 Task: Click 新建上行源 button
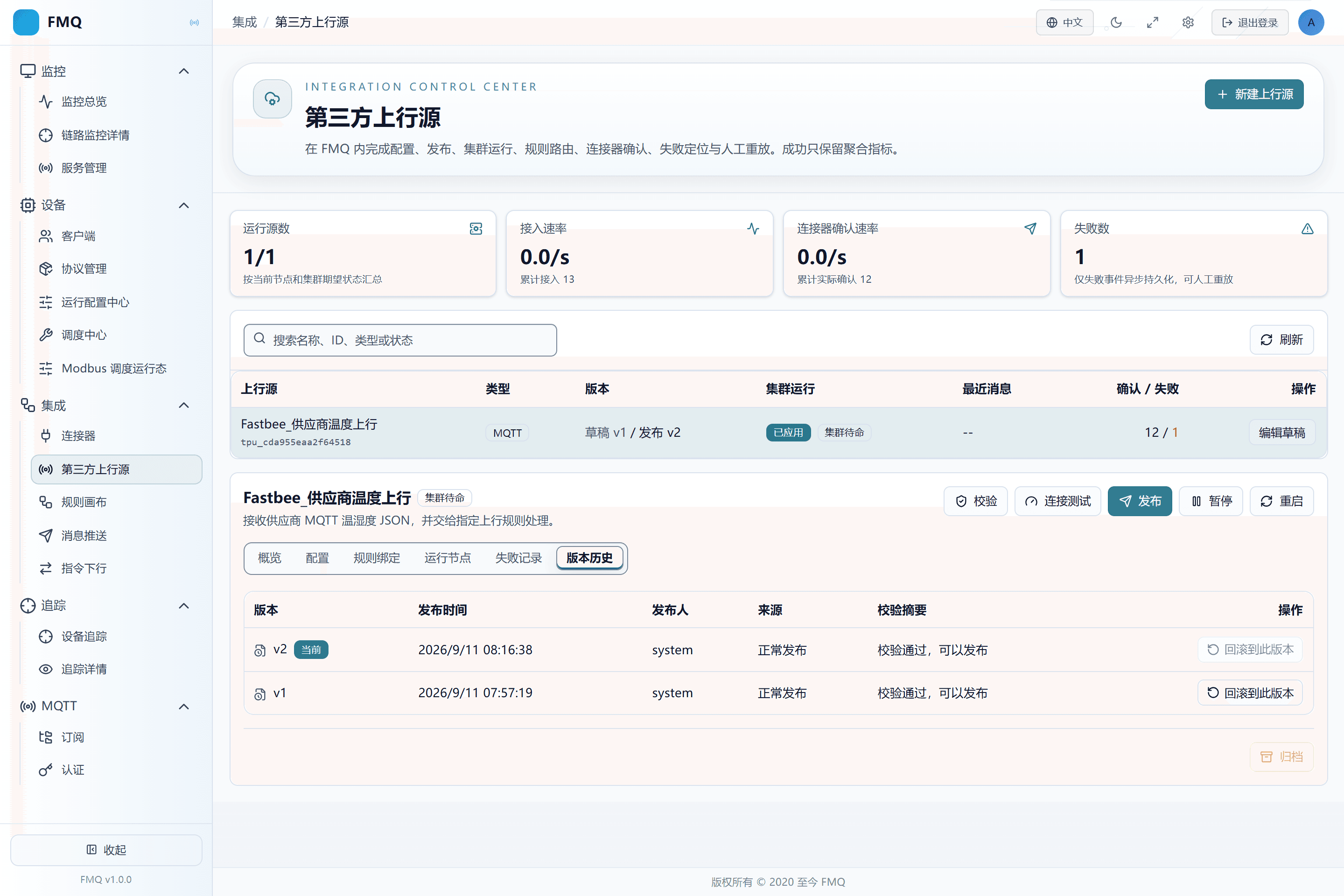coord(1254,94)
